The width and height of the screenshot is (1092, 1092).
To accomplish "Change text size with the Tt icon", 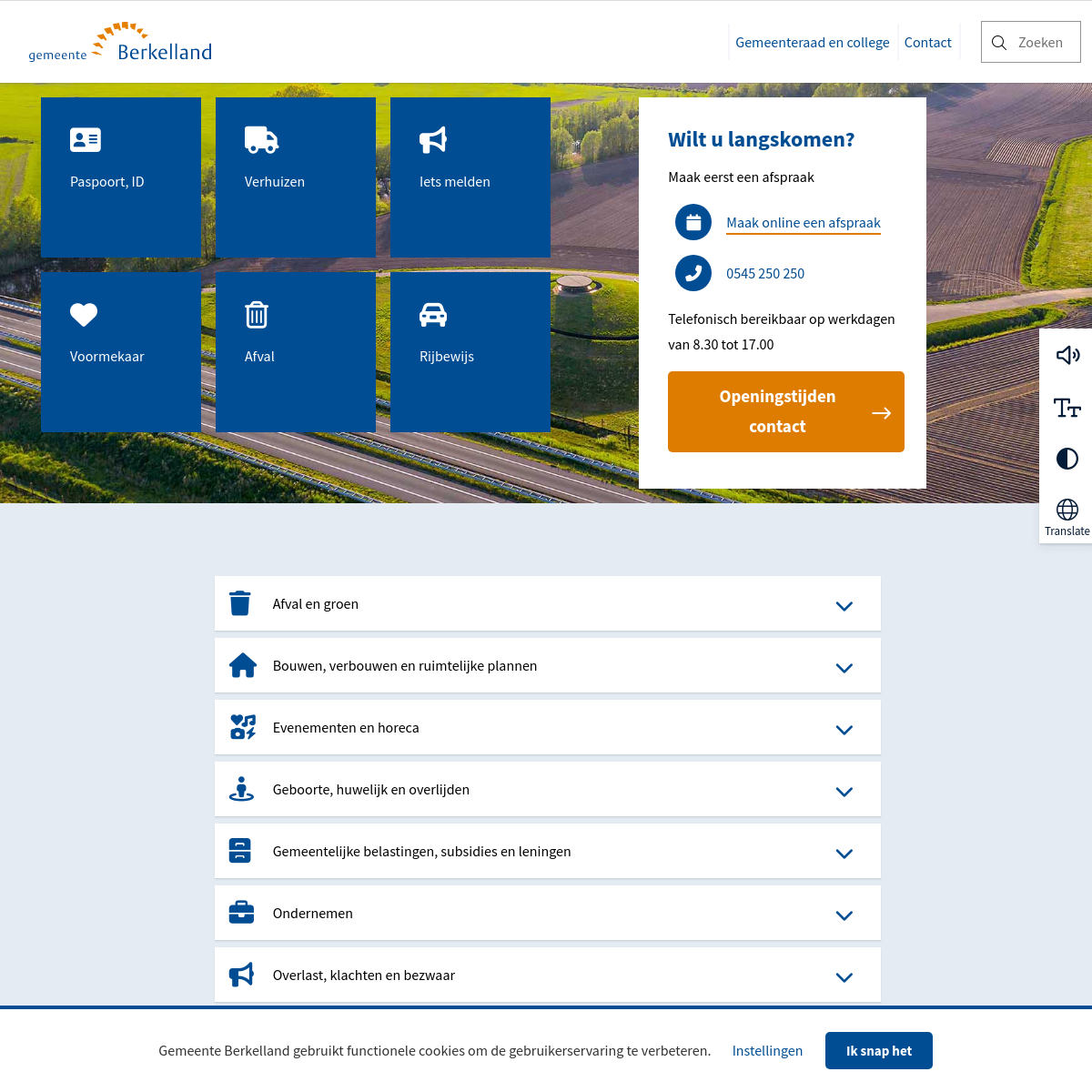I will tap(1067, 407).
